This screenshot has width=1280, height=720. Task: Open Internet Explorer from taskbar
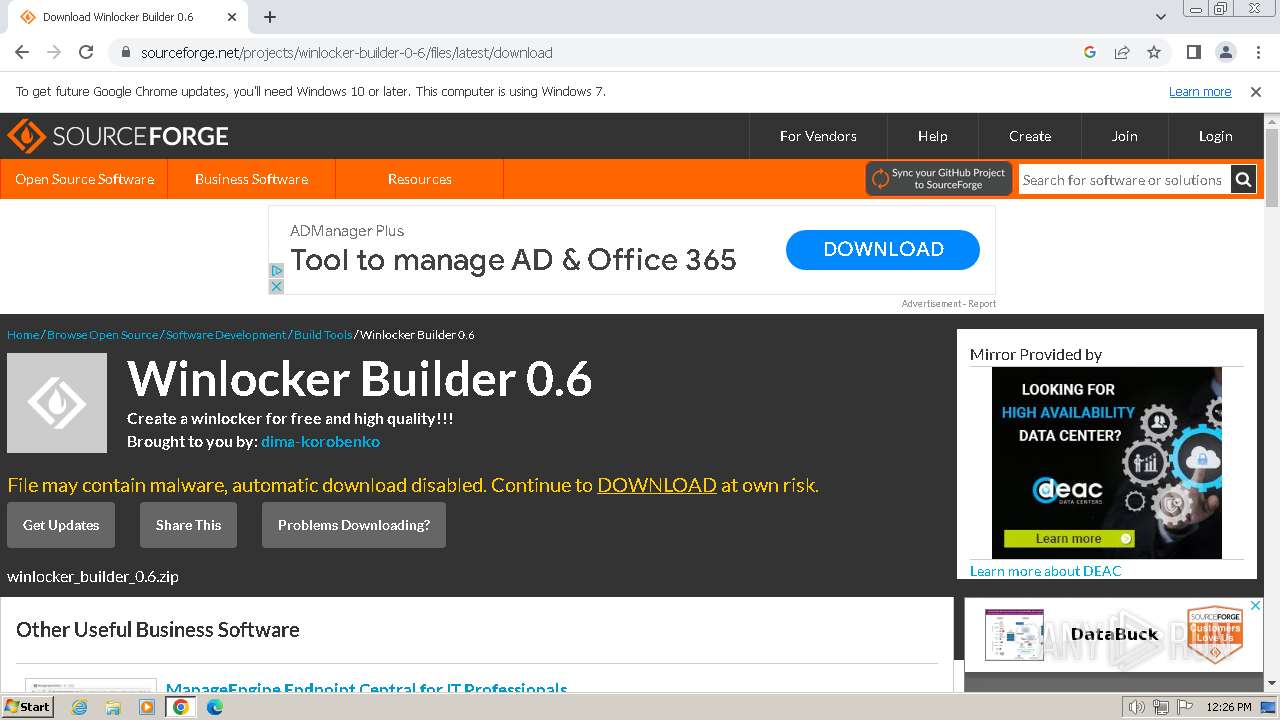pyautogui.click(x=79, y=707)
